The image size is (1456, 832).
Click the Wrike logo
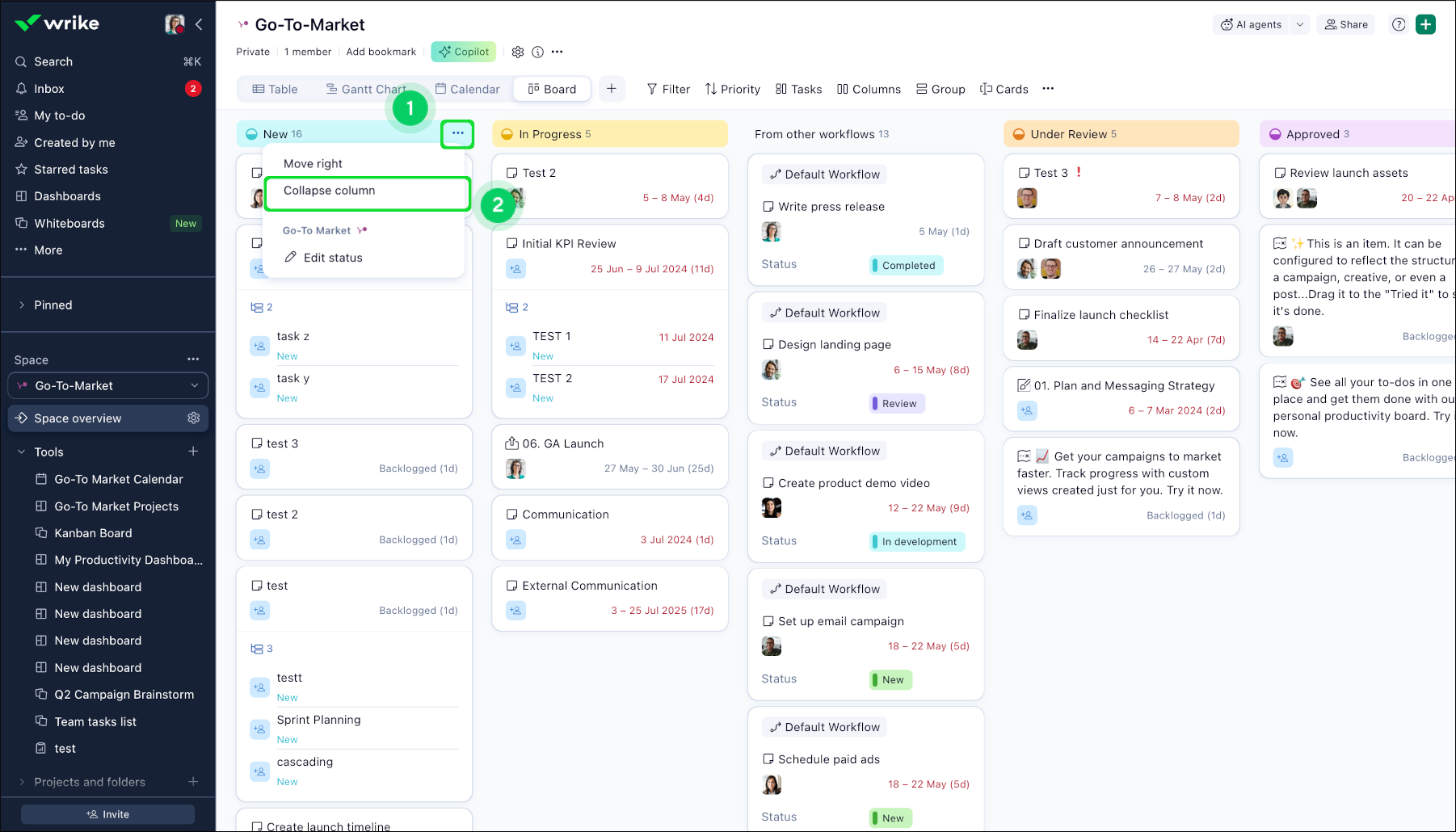[x=57, y=23]
